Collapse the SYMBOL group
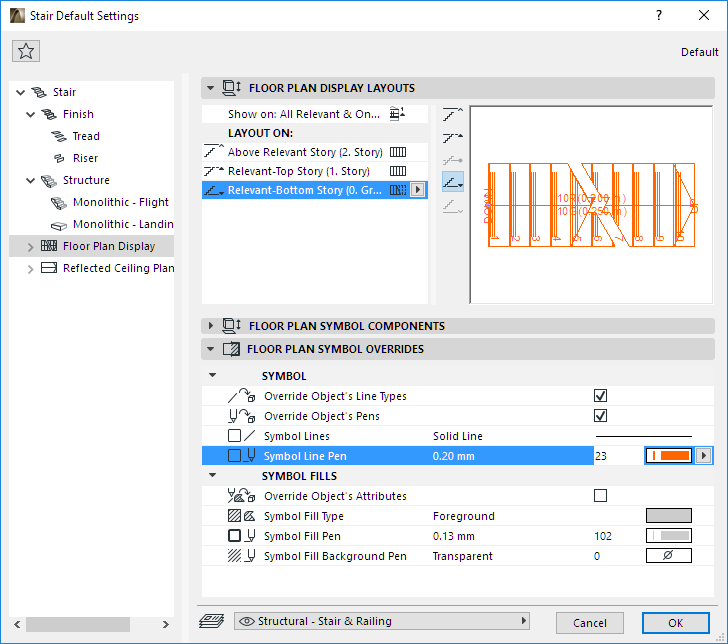The height and width of the screenshot is (644, 728). pyautogui.click(x=213, y=375)
